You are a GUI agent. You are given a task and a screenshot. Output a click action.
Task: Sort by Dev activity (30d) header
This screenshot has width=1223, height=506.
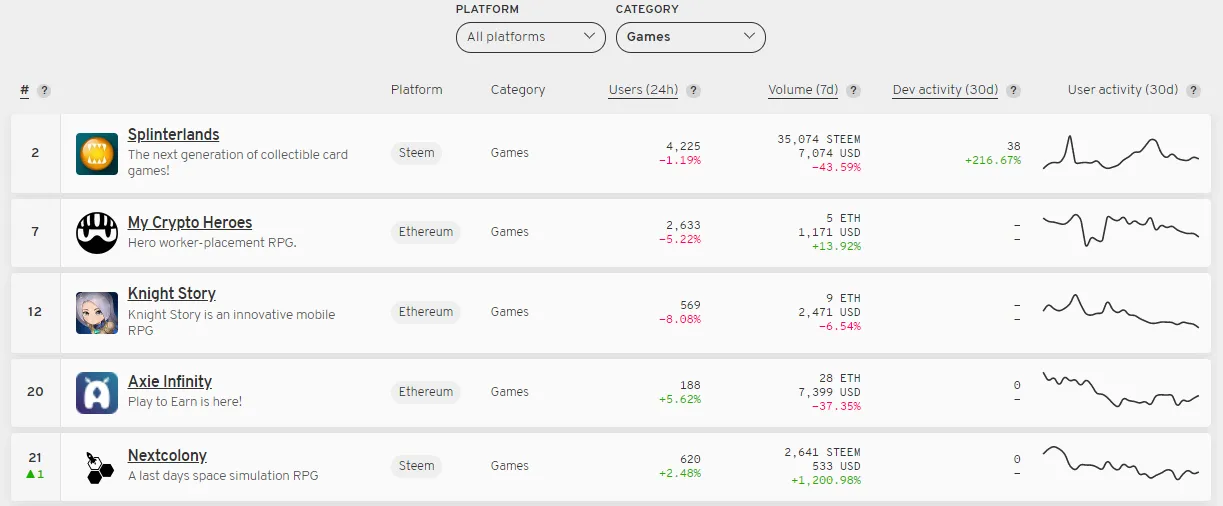tap(945, 90)
